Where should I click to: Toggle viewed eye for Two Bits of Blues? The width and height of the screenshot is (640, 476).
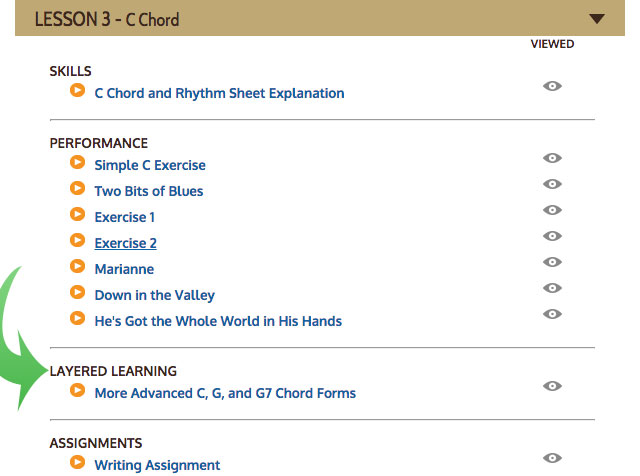[x=552, y=184]
